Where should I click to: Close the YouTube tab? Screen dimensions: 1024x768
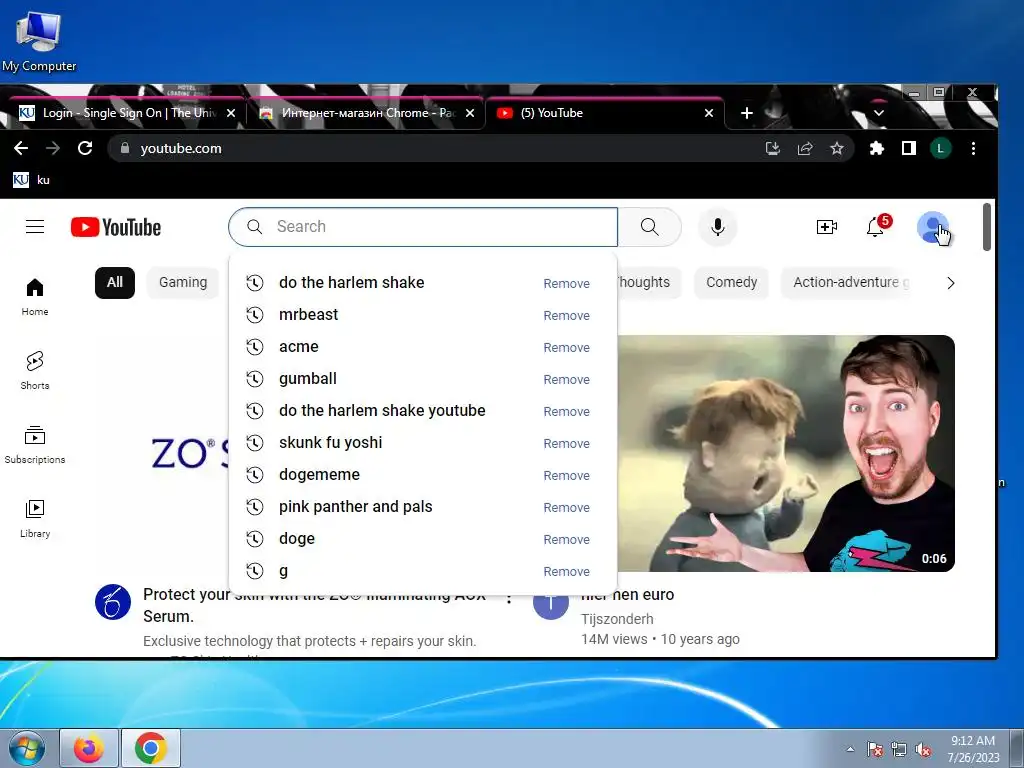(x=709, y=113)
